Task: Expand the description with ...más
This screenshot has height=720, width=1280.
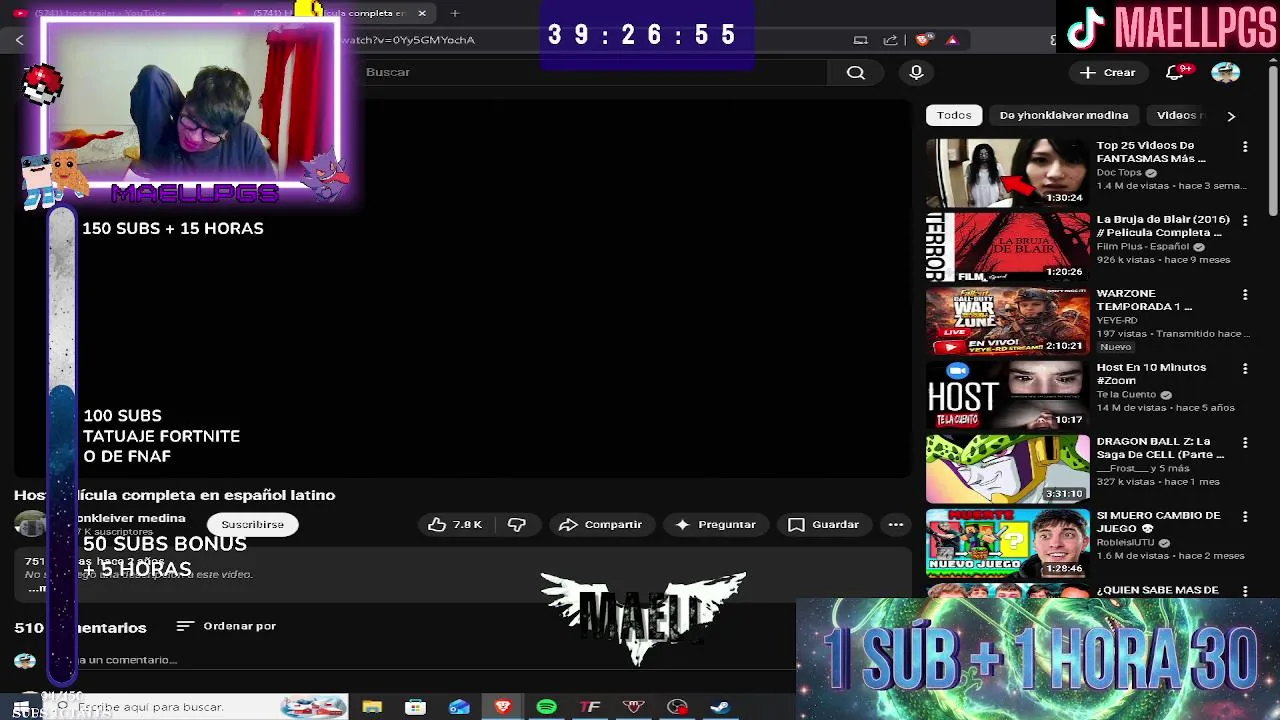Action: click(36, 588)
